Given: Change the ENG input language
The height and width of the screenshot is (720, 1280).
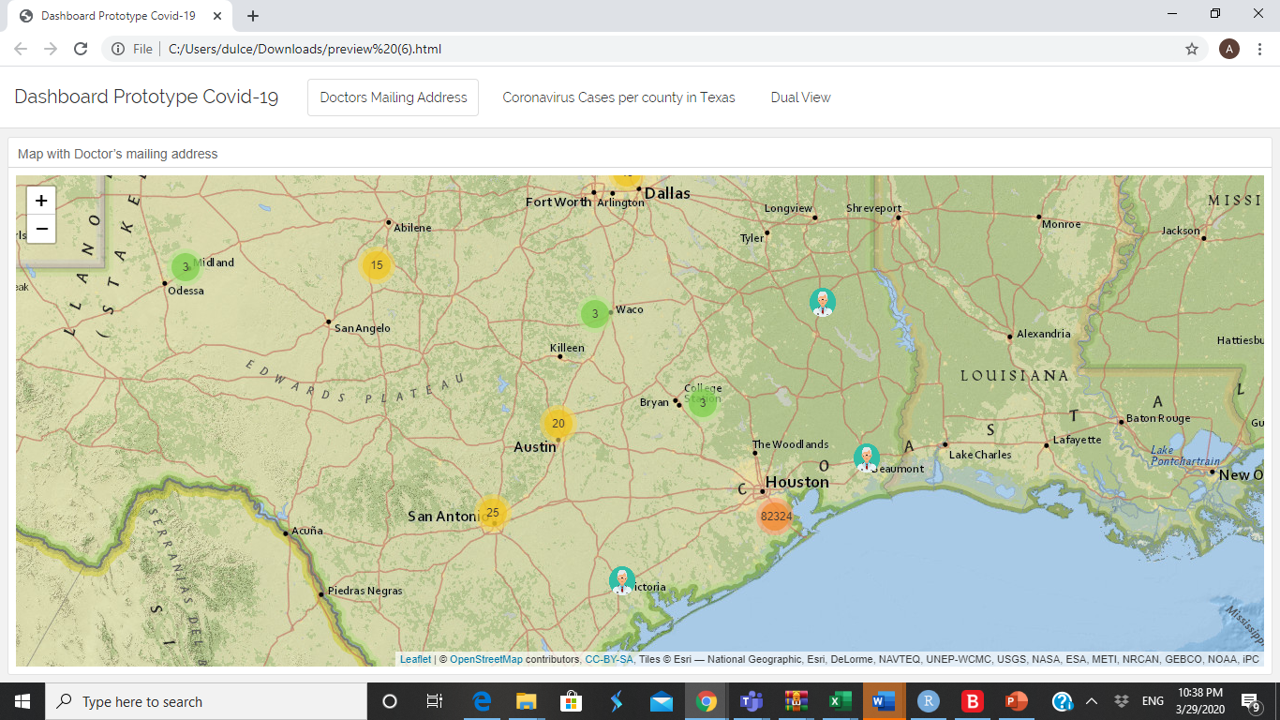Looking at the screenshot, I should [x=1153, y=702].
